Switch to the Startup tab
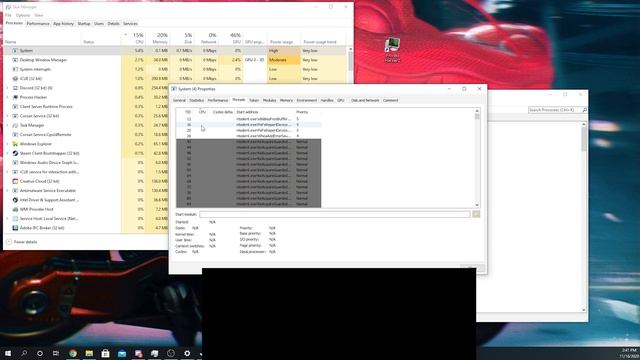This screenshot has width=640, height=360. point(84,24)
